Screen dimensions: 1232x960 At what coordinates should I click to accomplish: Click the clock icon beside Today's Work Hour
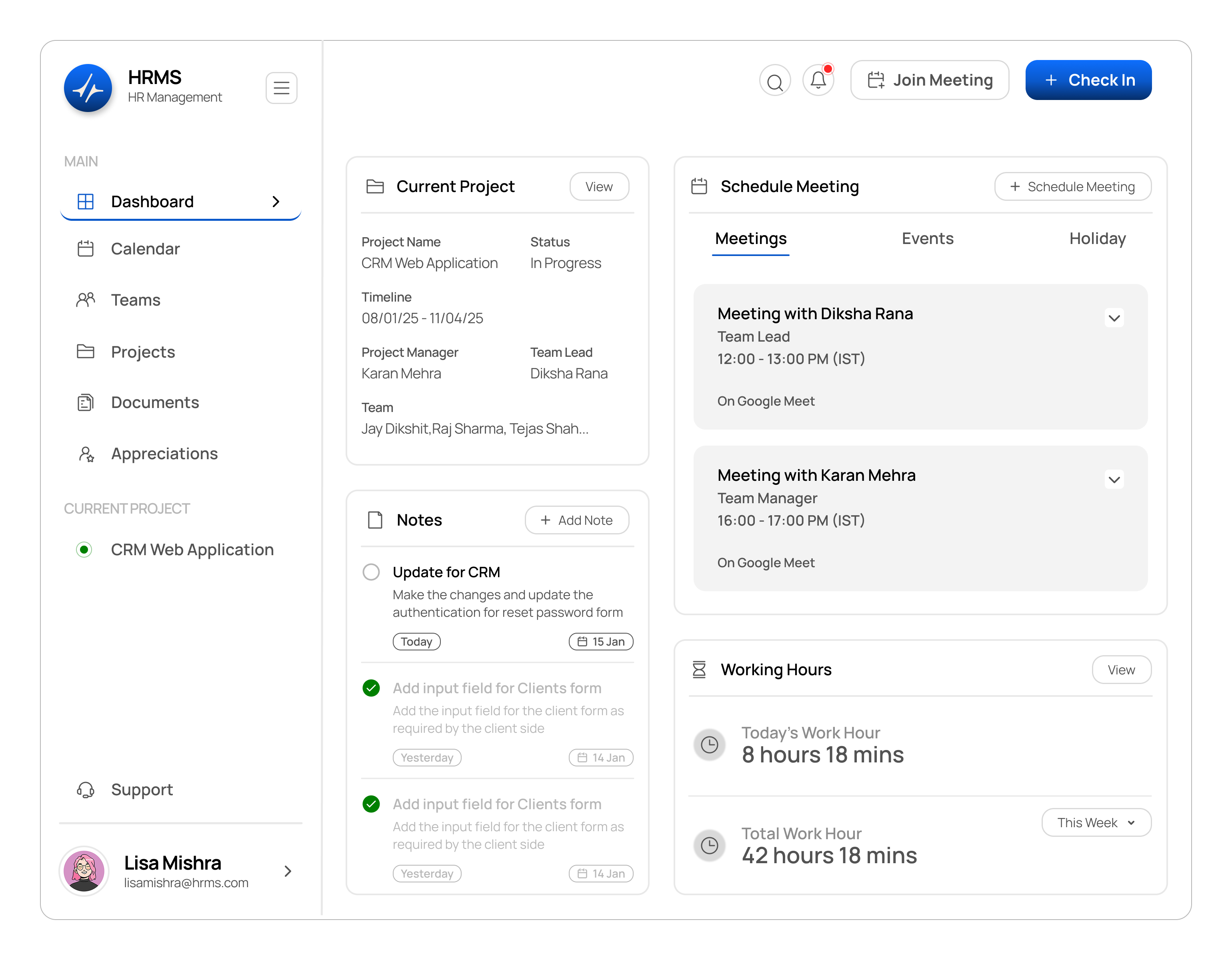pyautogui.click(x=710, y=745)
